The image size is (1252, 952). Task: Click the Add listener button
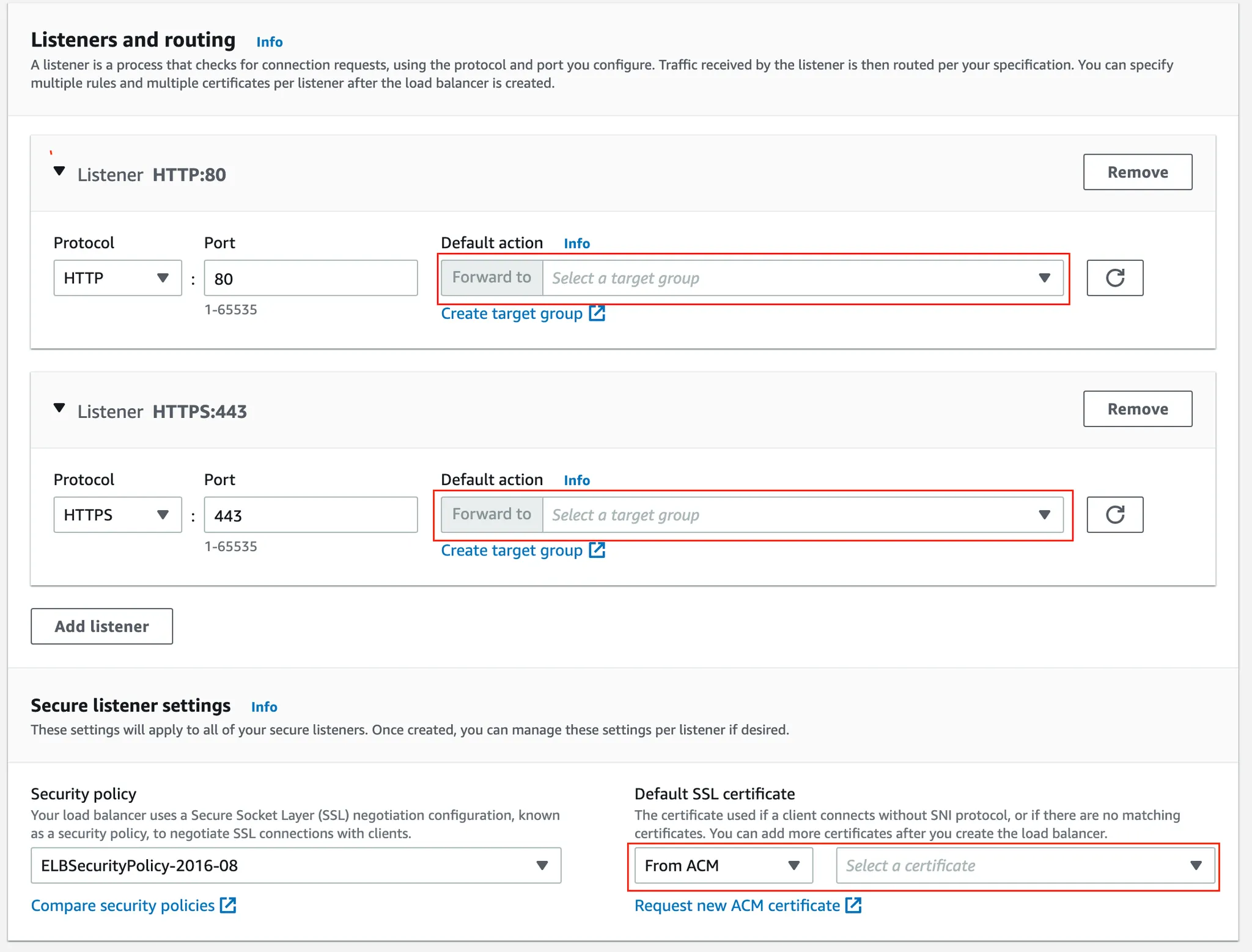pyautogui.click(x=101, y=626)
